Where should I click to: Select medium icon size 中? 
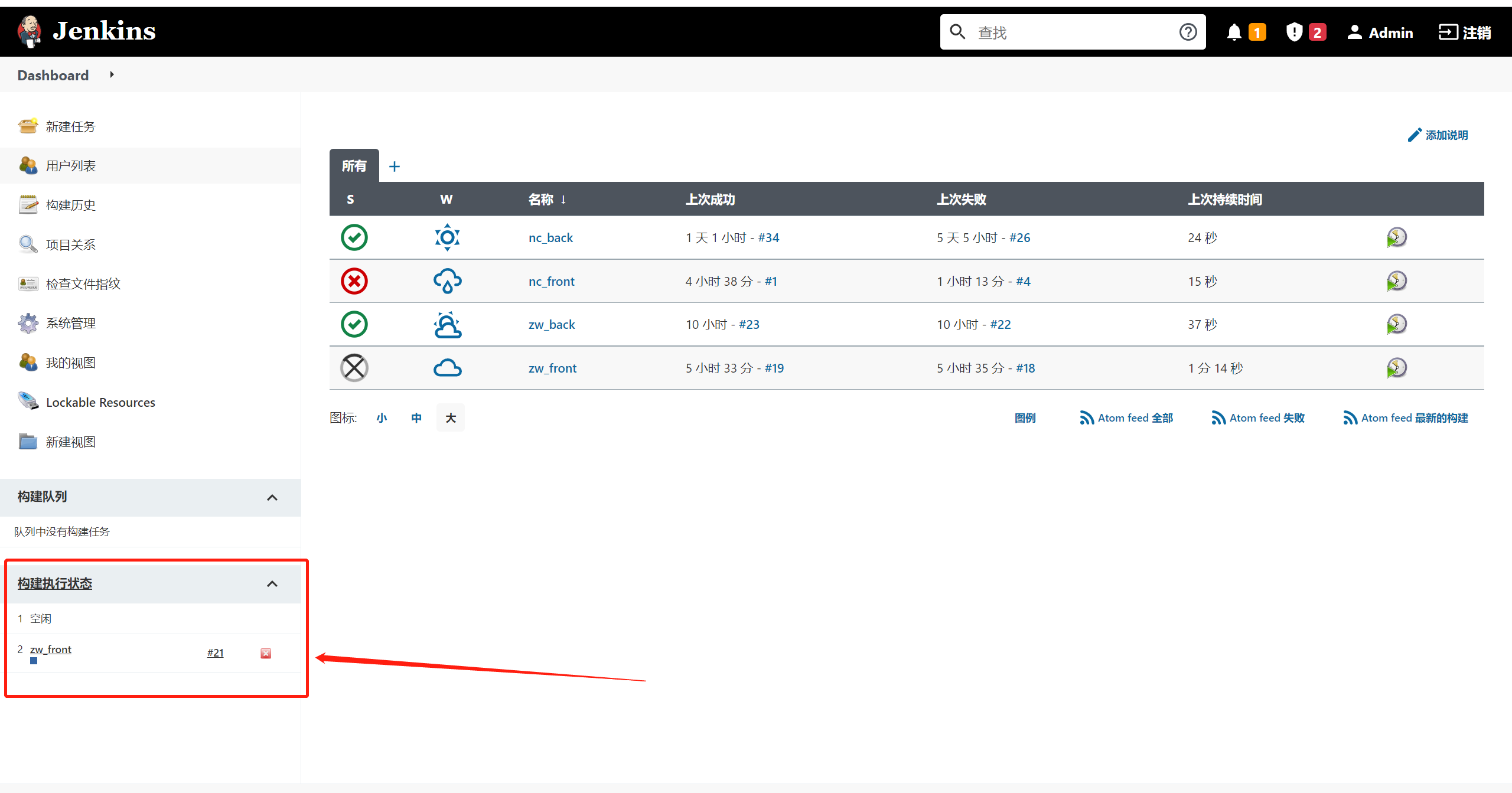[x=416, y=417]
